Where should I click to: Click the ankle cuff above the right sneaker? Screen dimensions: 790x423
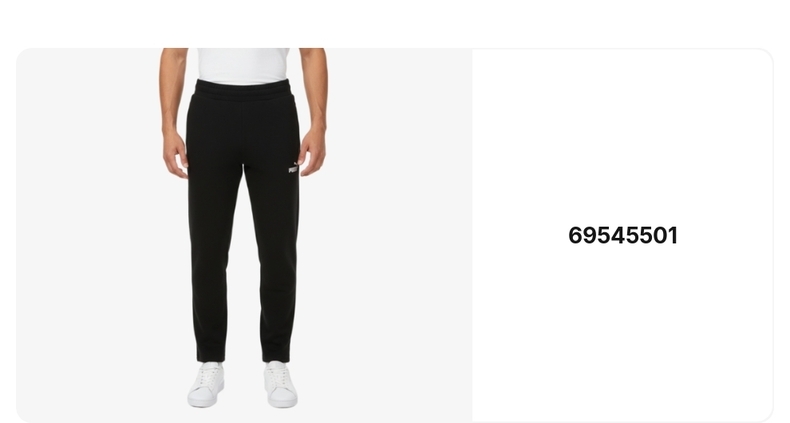276,355
